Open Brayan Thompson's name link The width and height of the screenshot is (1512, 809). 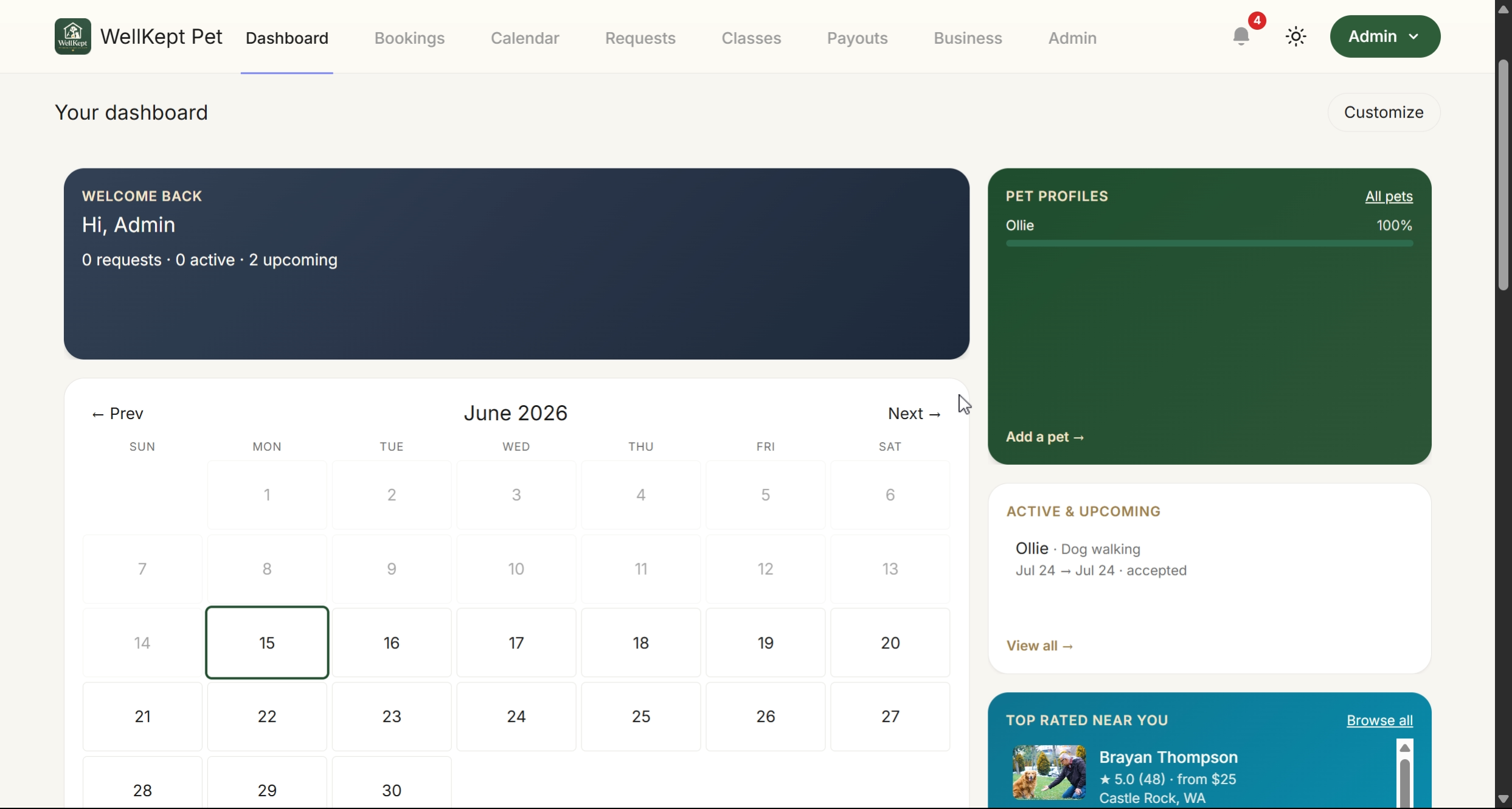coord(1168,757)
